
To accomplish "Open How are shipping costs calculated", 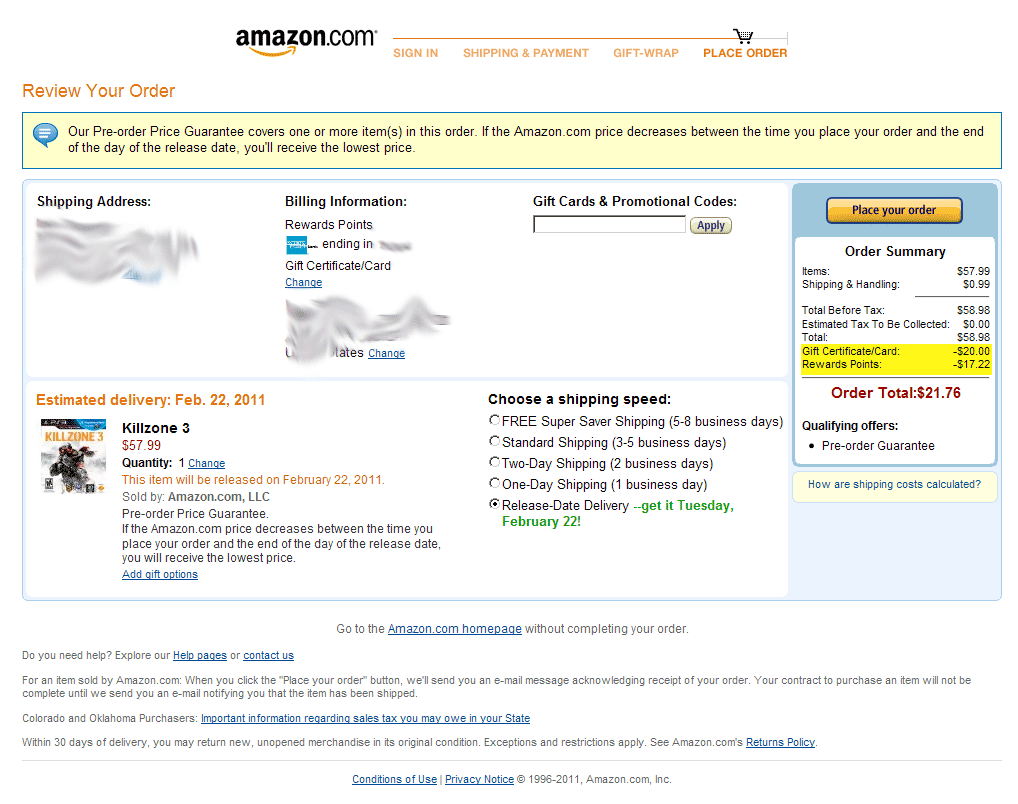I will [x=894, y=484].
